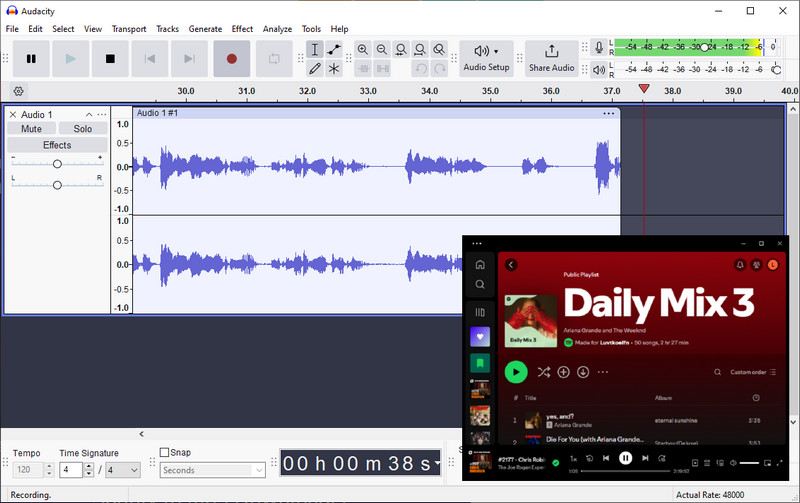
Task: Open the green bookmark Your Episodes tile
Action: [x=480, y=363]
